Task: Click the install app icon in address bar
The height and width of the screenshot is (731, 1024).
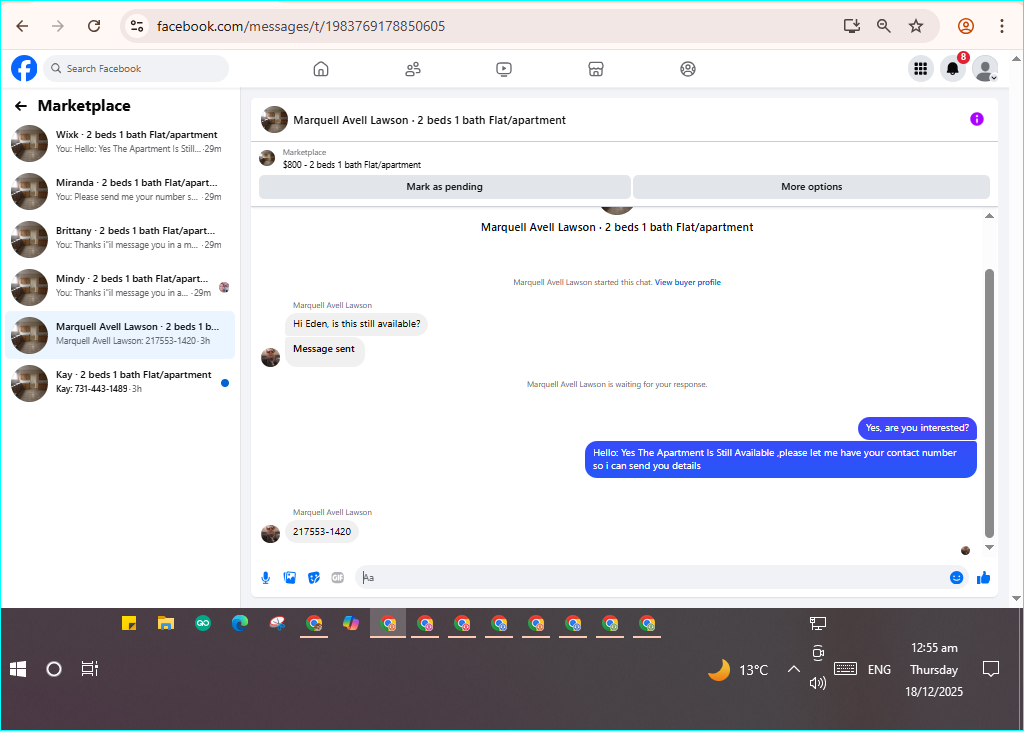Action: pos(851,26)
